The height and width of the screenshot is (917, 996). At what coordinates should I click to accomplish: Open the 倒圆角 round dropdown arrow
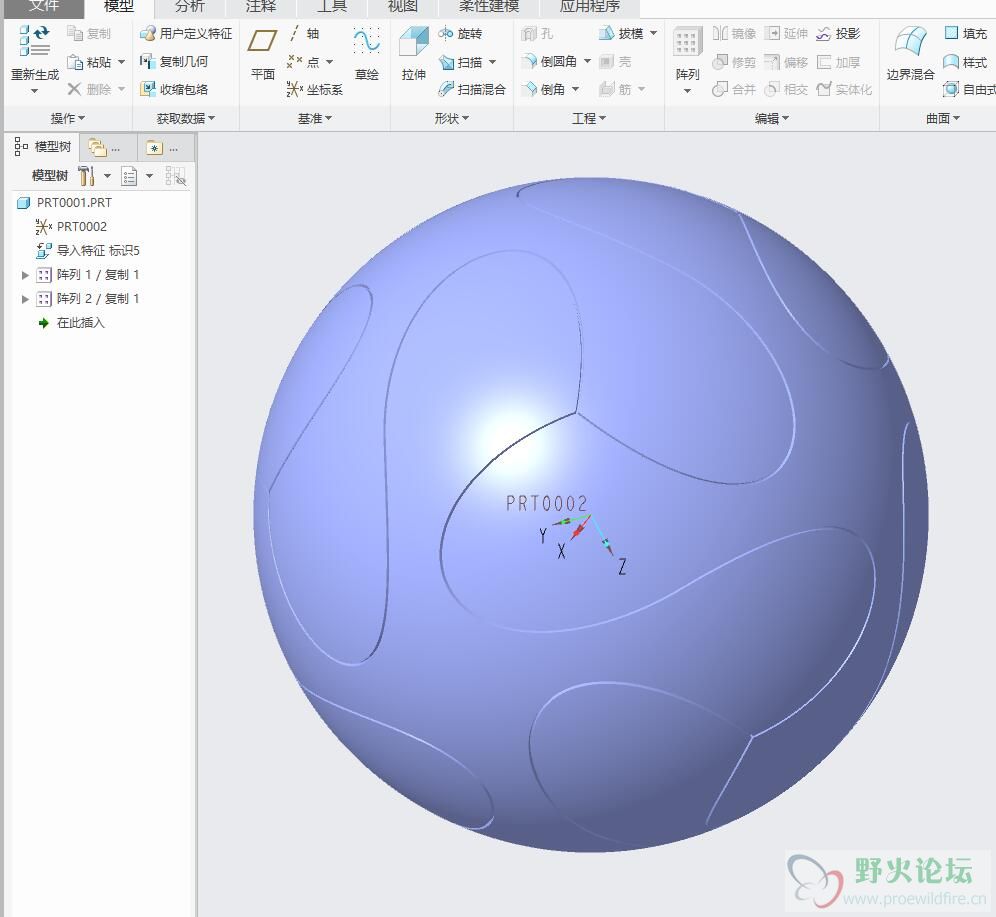pos(587,61)
